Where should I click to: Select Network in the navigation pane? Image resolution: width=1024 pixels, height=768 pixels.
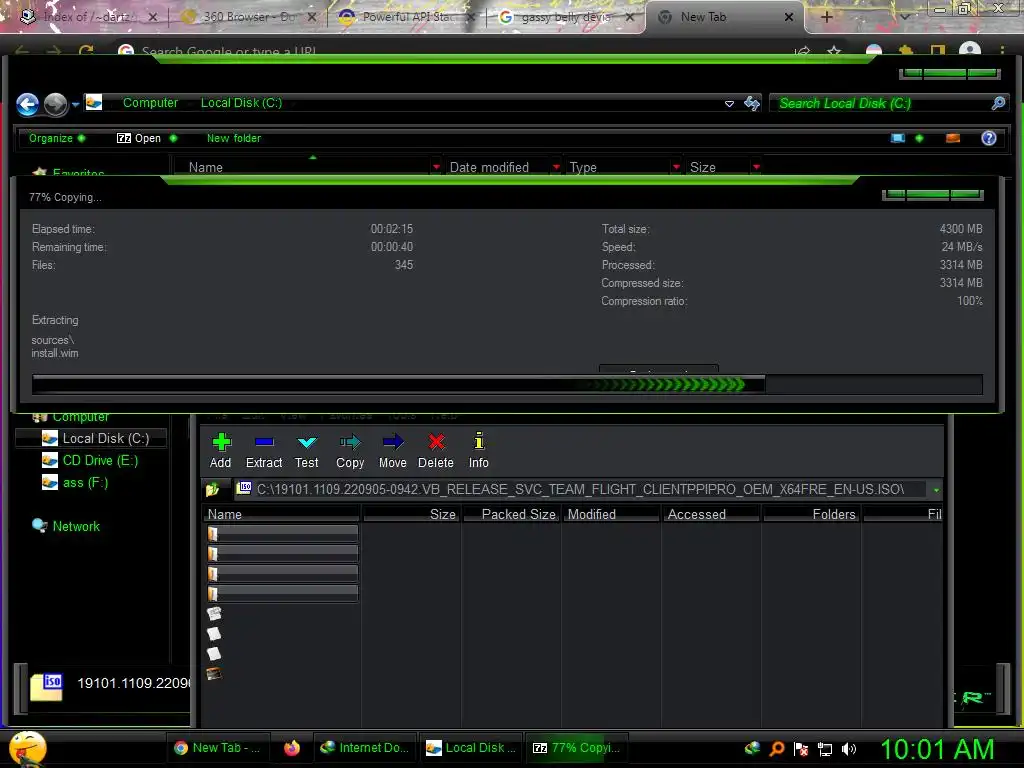point(66,526)
